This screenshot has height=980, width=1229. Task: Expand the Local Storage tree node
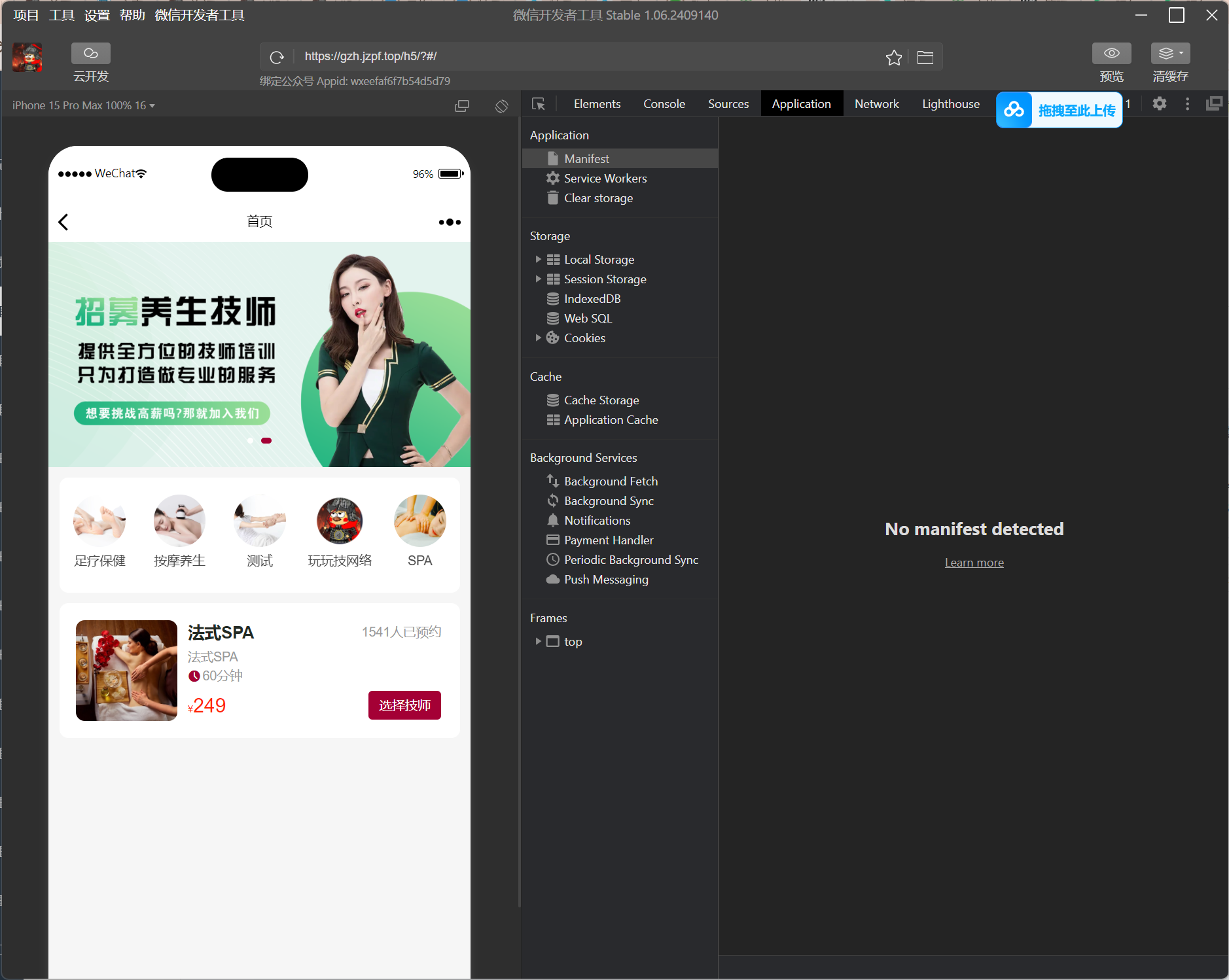(538, 260)
